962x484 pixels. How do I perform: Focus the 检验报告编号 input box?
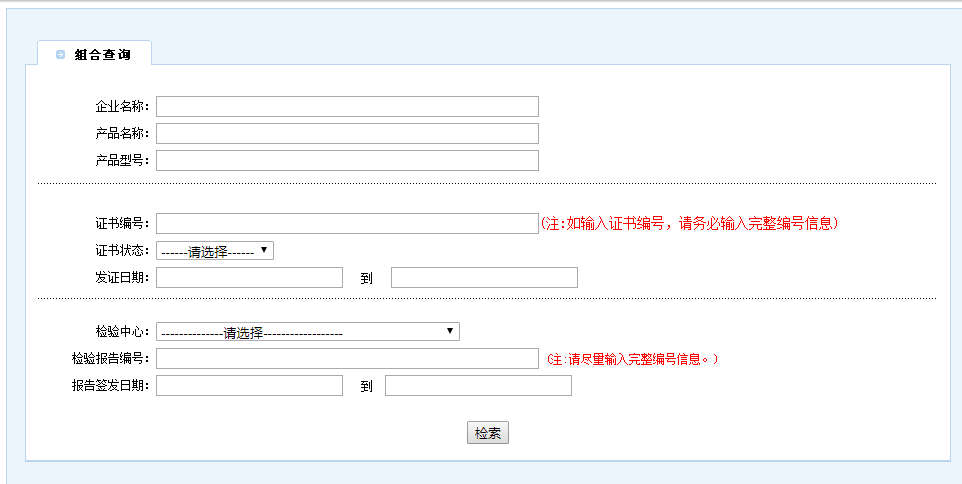point(347,359)
